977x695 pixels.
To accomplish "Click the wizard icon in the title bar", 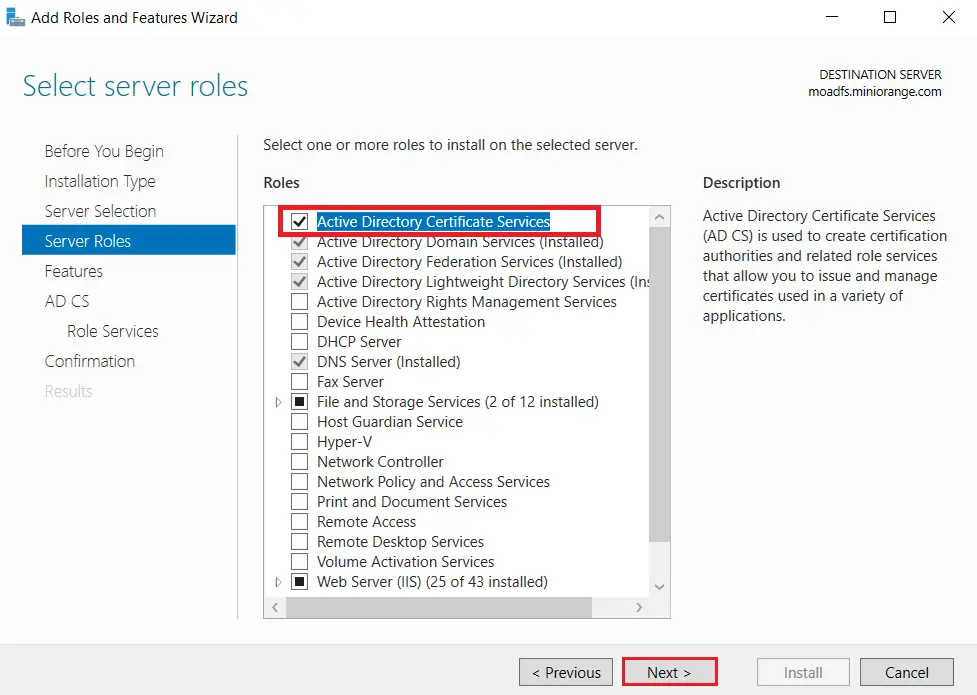I will pos(15,16).
